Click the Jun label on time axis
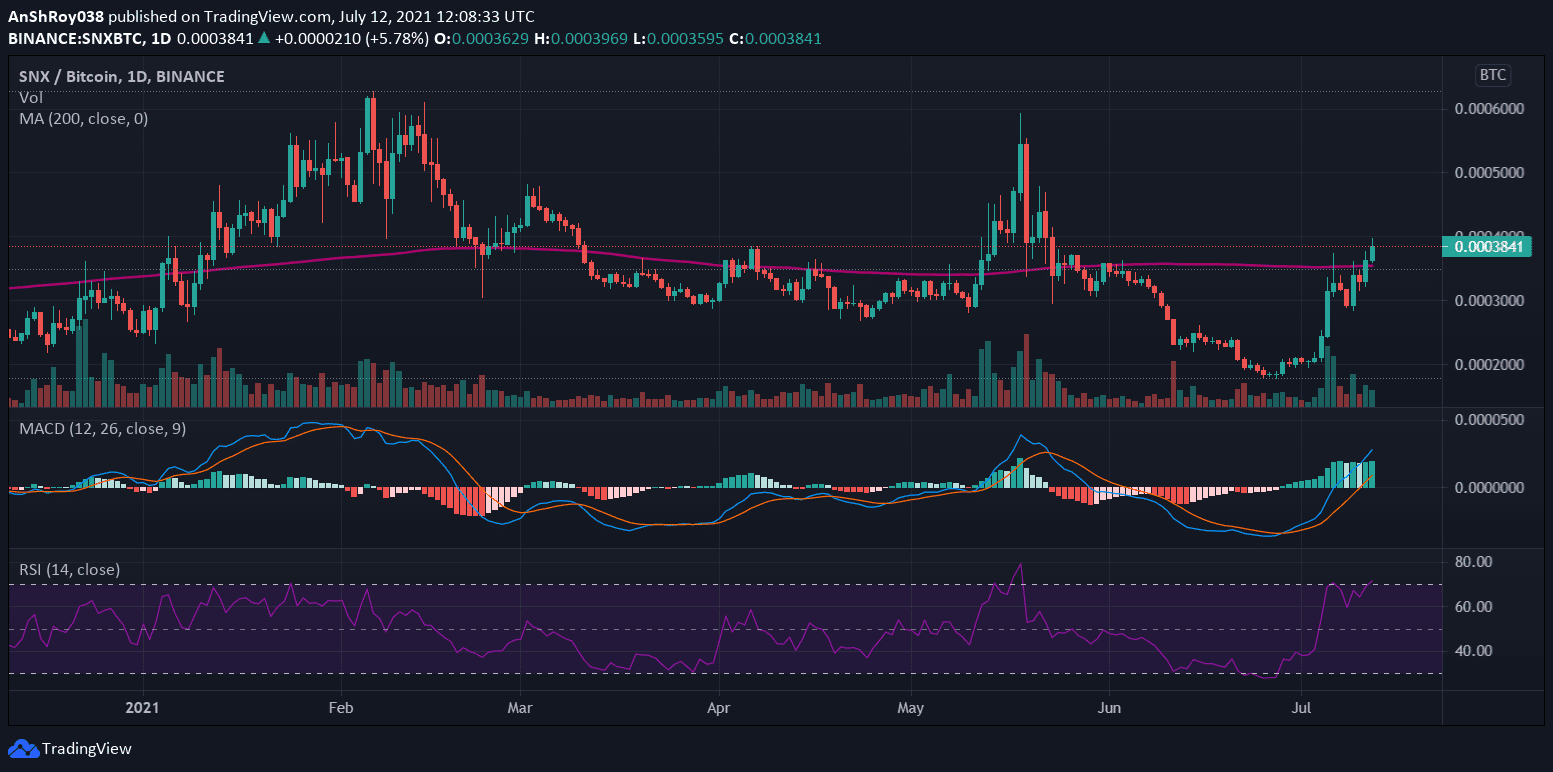Image resolution: width=1553 pixels, height=772 pixels. pos(1108,709)
